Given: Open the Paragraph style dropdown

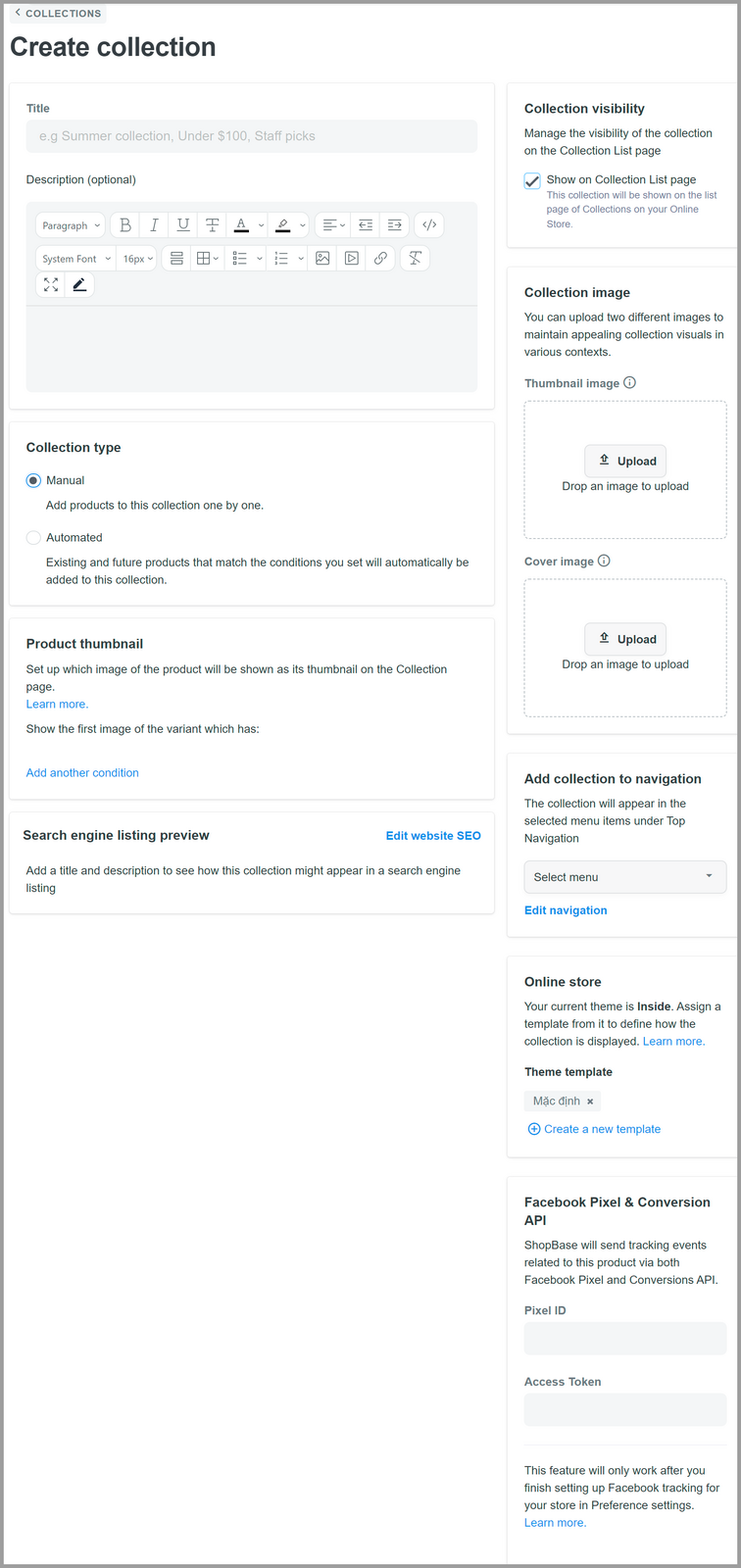Looking at the screenshot, I should point(71,225).
